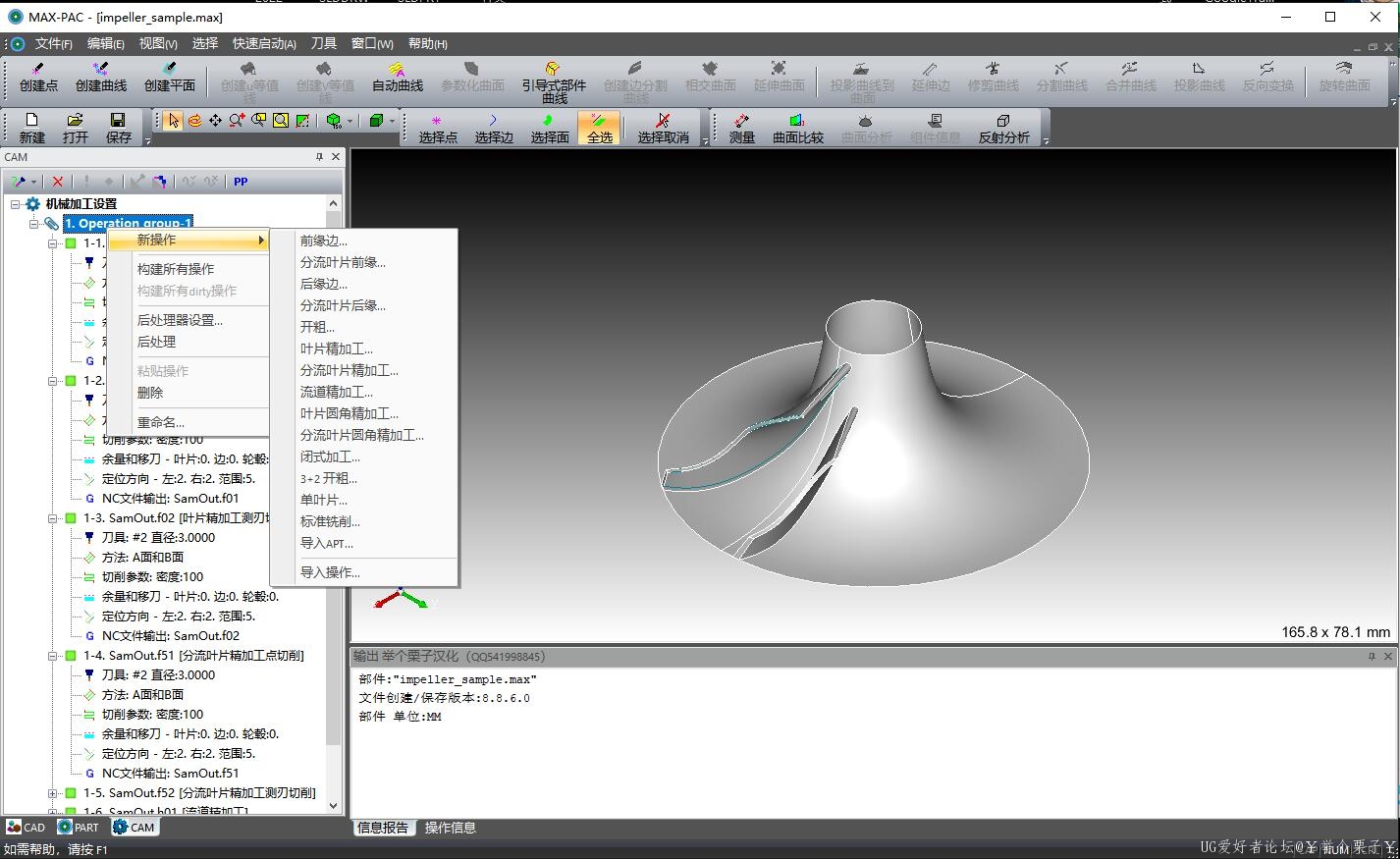
Task: Click the isometric view cube icon
Action: click(334, 121)
